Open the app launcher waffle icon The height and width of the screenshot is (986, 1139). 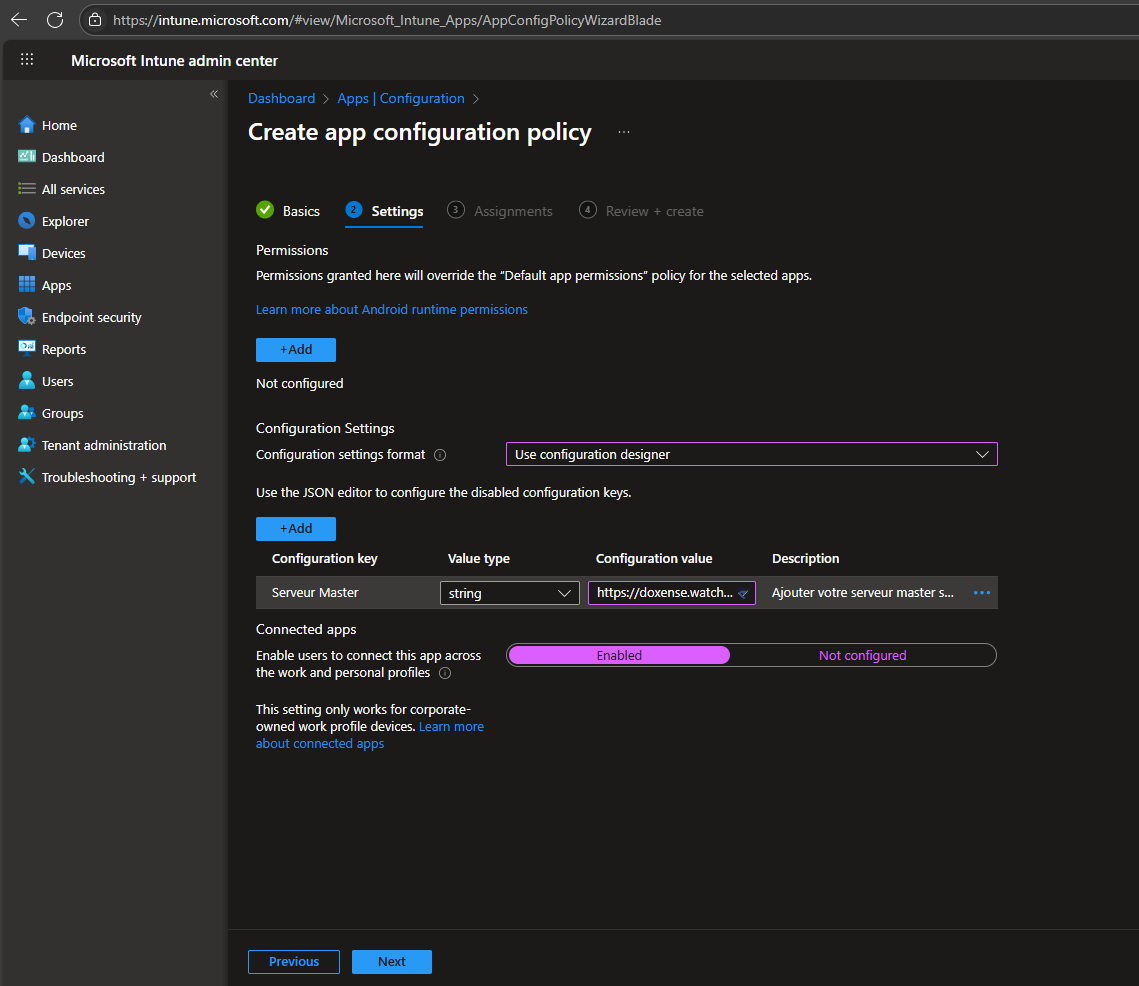pos(27,60)
